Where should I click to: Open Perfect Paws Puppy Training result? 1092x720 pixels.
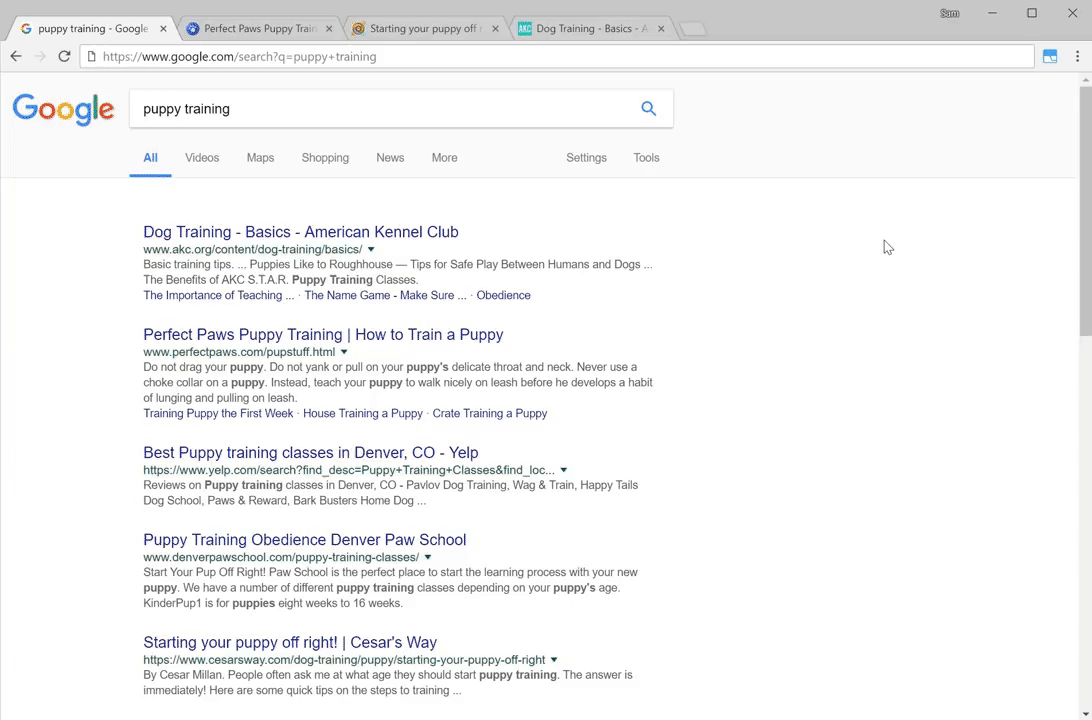click(323, 334)
